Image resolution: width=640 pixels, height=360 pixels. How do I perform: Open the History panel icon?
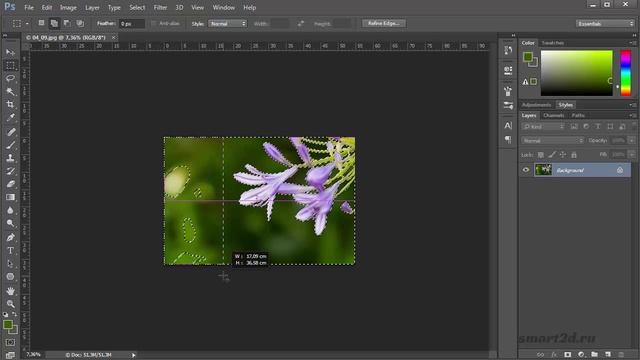508,50
